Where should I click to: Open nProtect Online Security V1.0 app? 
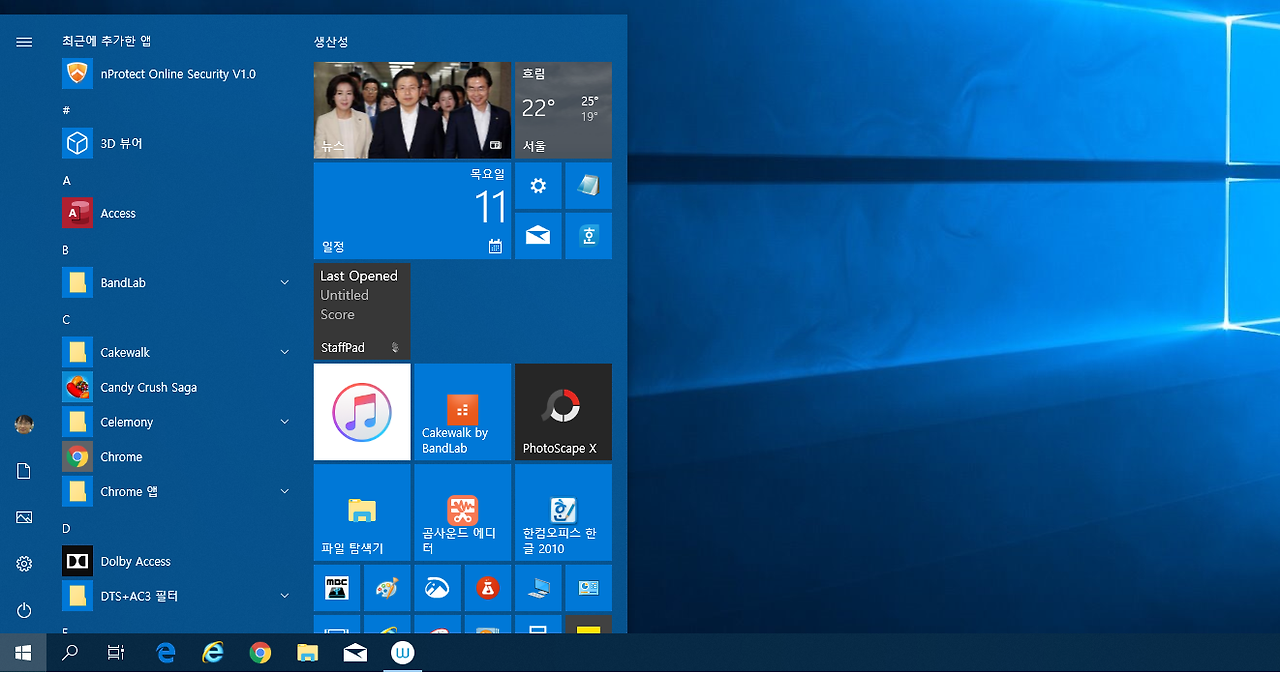pos(178,74)
